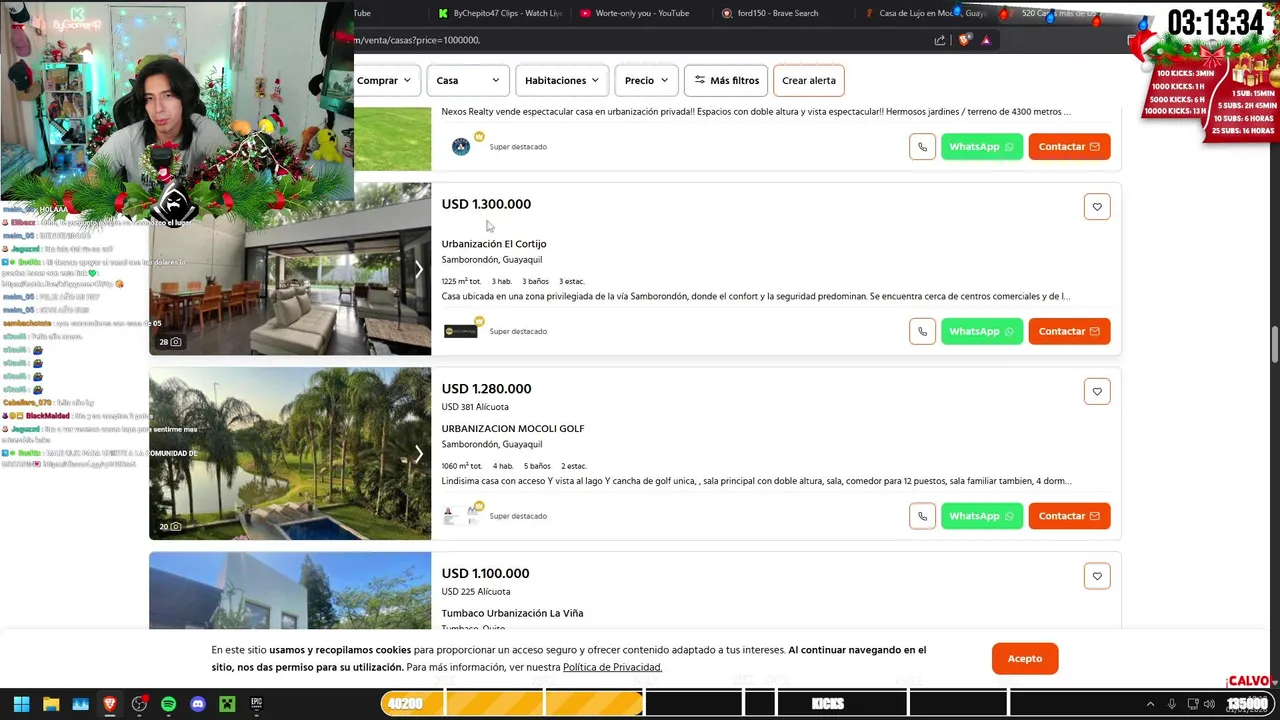The width and height of the screenshot is (1280, 720).
Task: Open Brave browser in taskbar
Action: [x=110, y=704]
